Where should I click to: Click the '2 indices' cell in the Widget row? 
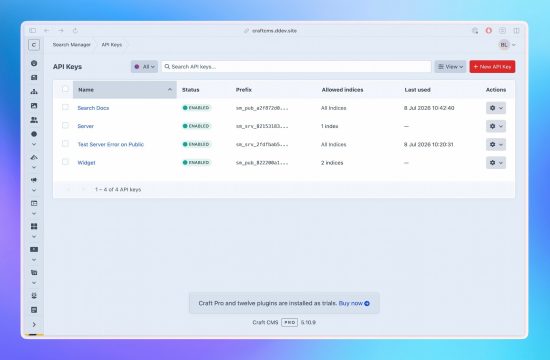click(332, 162)
